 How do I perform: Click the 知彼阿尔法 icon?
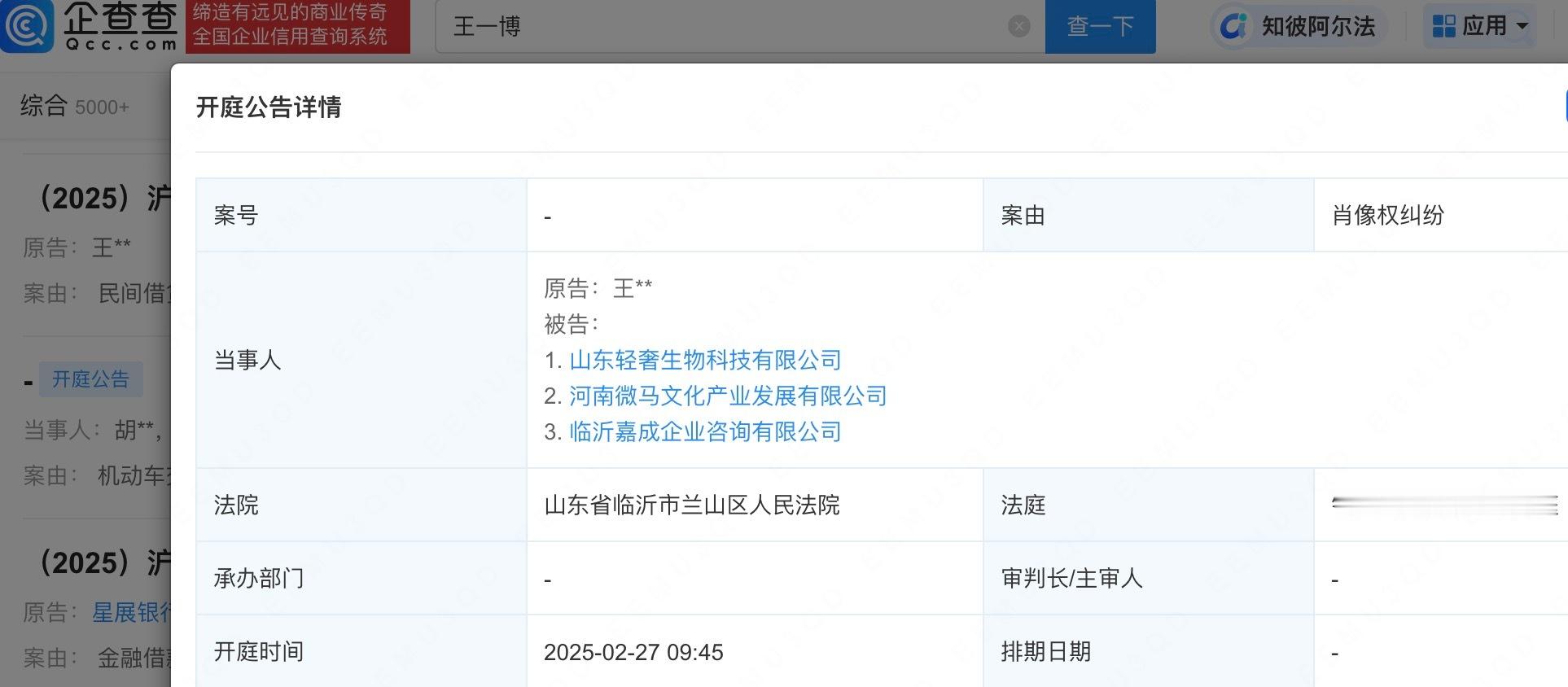pyautogui.click(x=1233, y=26)
